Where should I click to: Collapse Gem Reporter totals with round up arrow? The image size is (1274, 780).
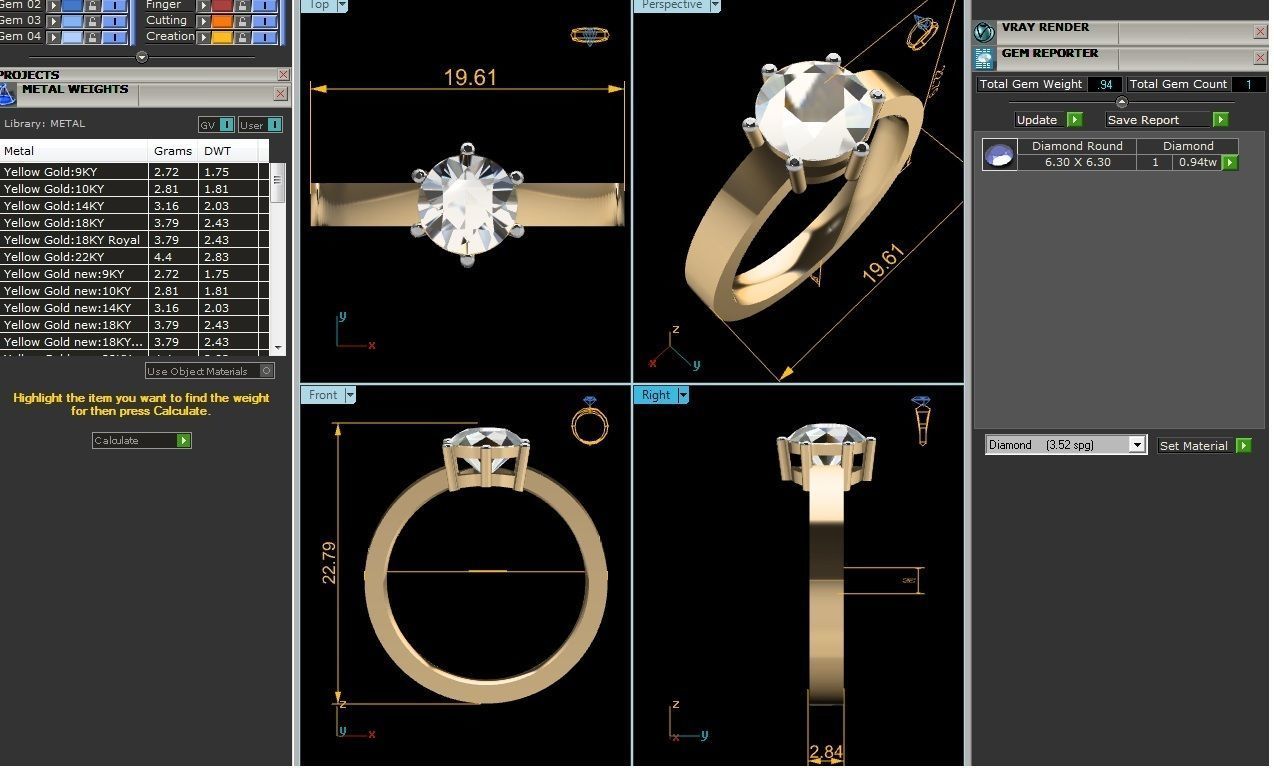(1121, 102)
